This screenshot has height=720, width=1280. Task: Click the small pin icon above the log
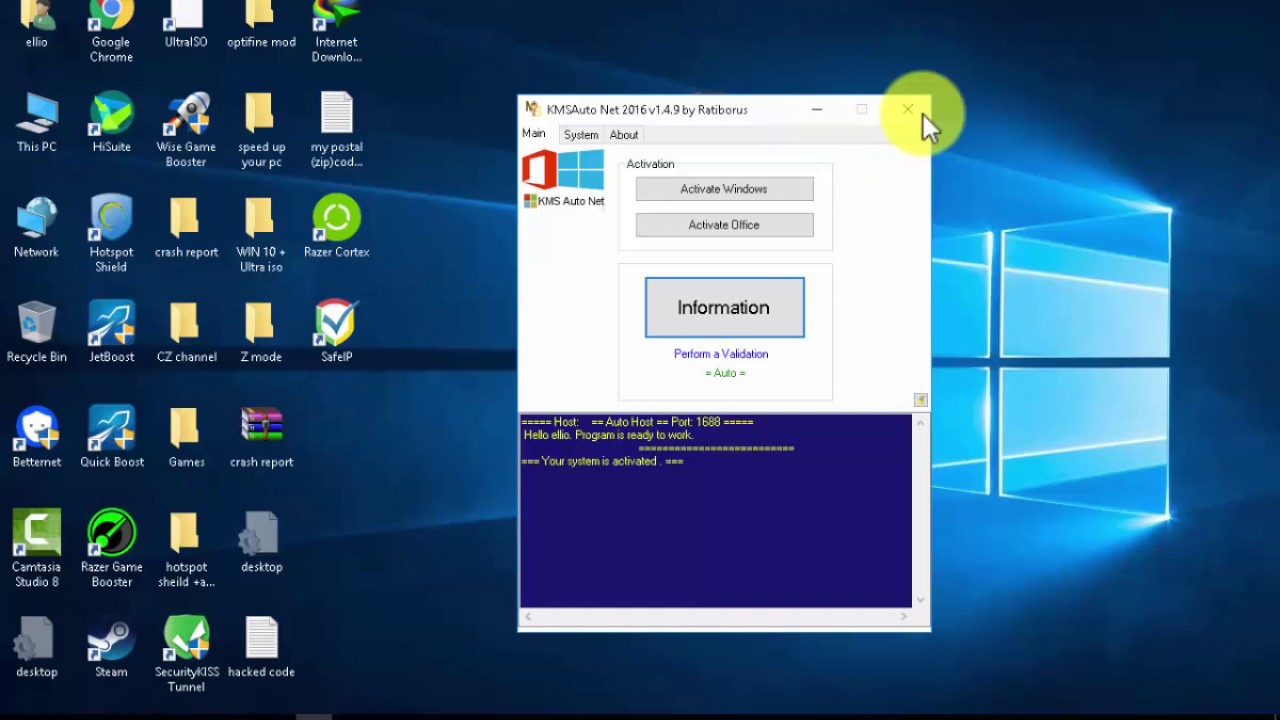(920, 400)
